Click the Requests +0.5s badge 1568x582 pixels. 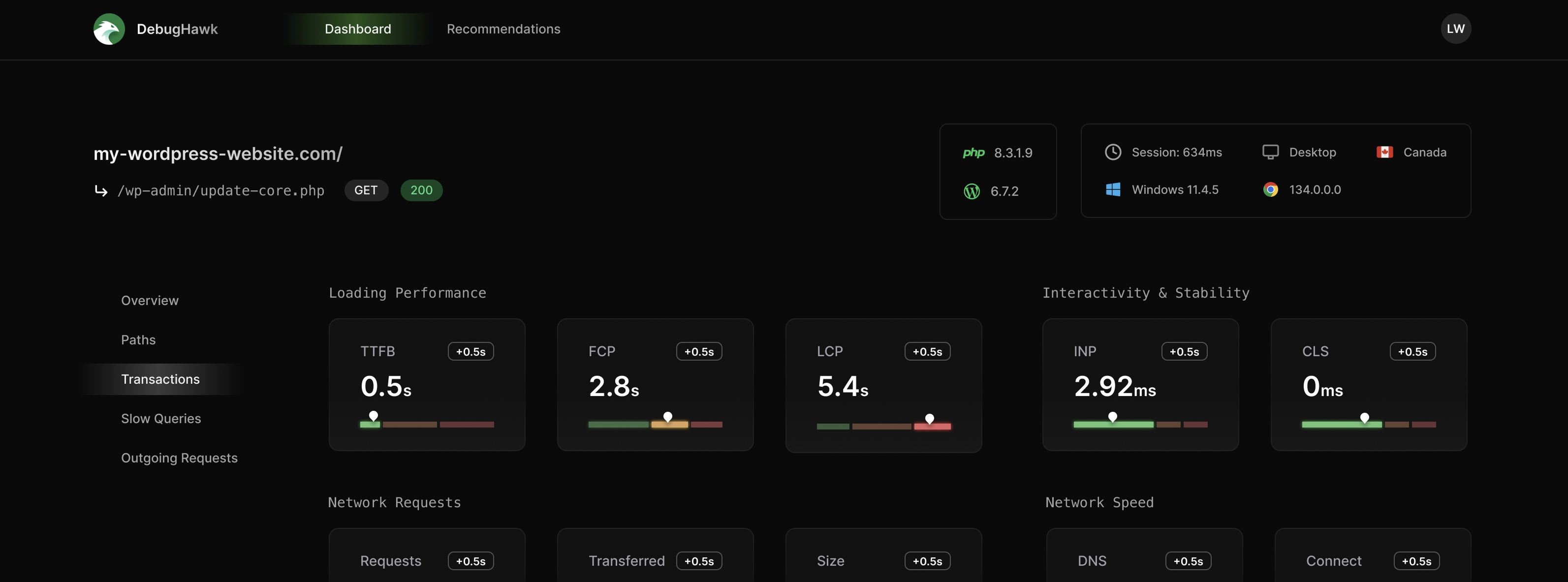[x=470, y=561]
